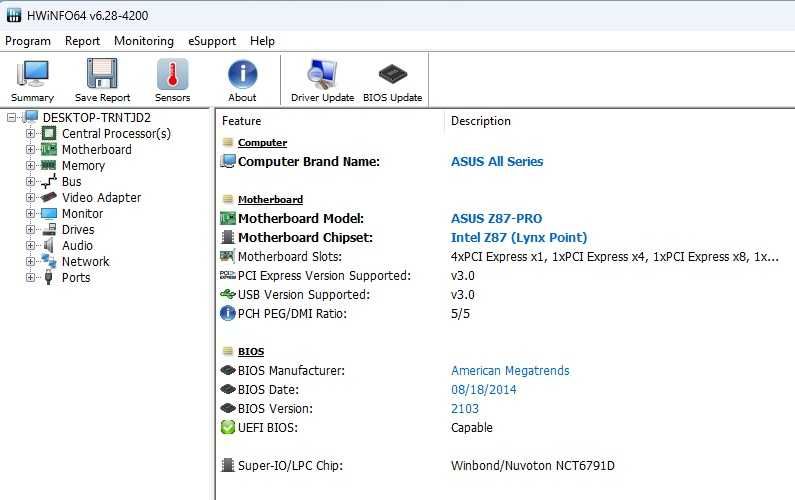The image size is (795, 500).
Task: Expand the Memory tree node
Action: click(30, 165)
